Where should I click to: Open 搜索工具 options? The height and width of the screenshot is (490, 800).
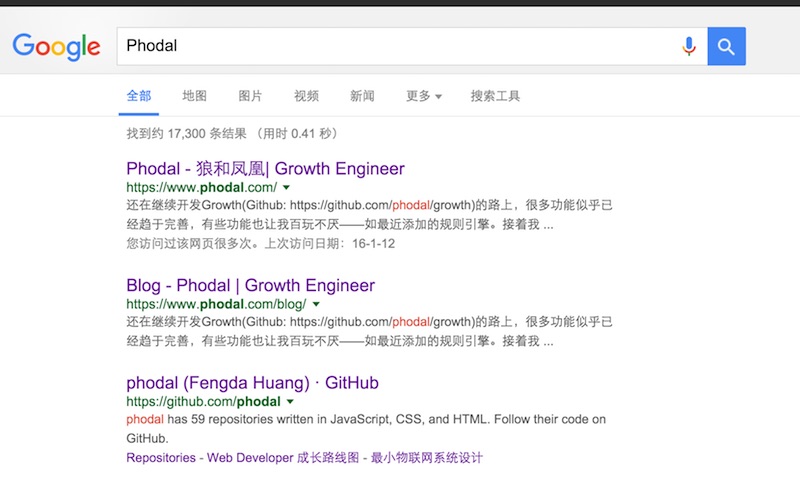click(x=495, y=96)
